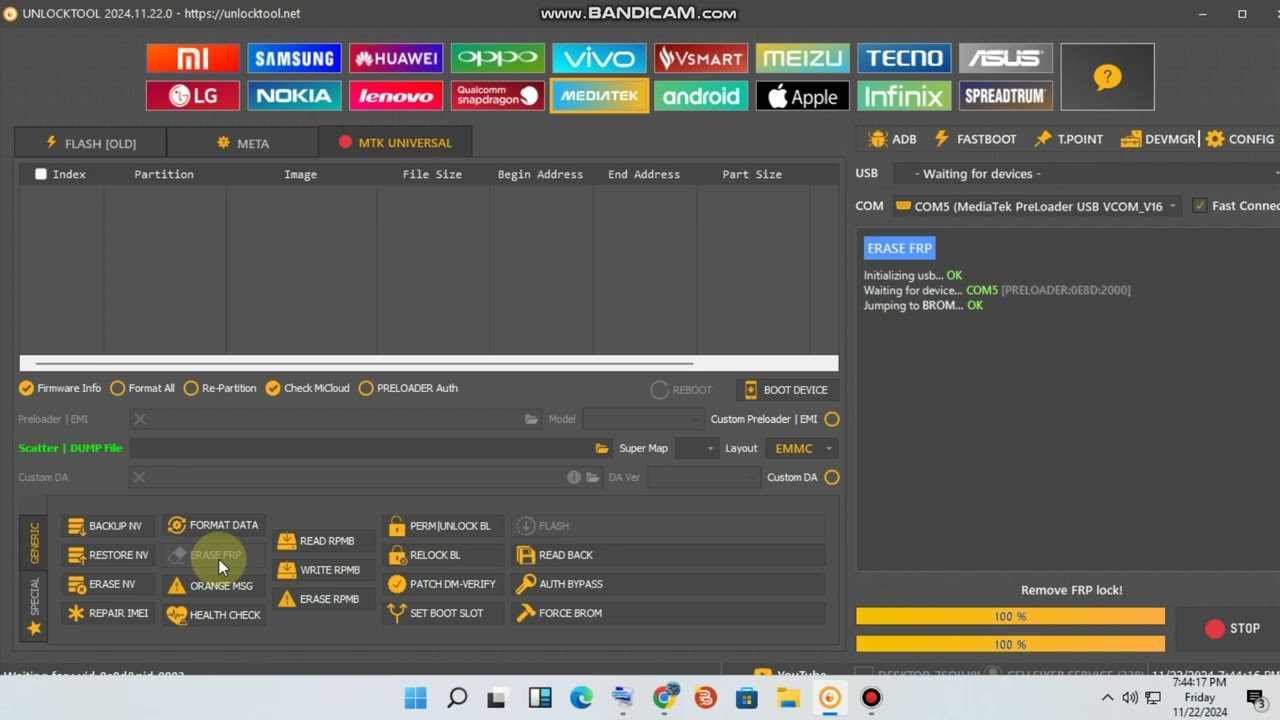Image resolution: width=1280 pixels, height=720 pixels.
Task: Click the Scatter DUMP File path field
Action: 369,448
